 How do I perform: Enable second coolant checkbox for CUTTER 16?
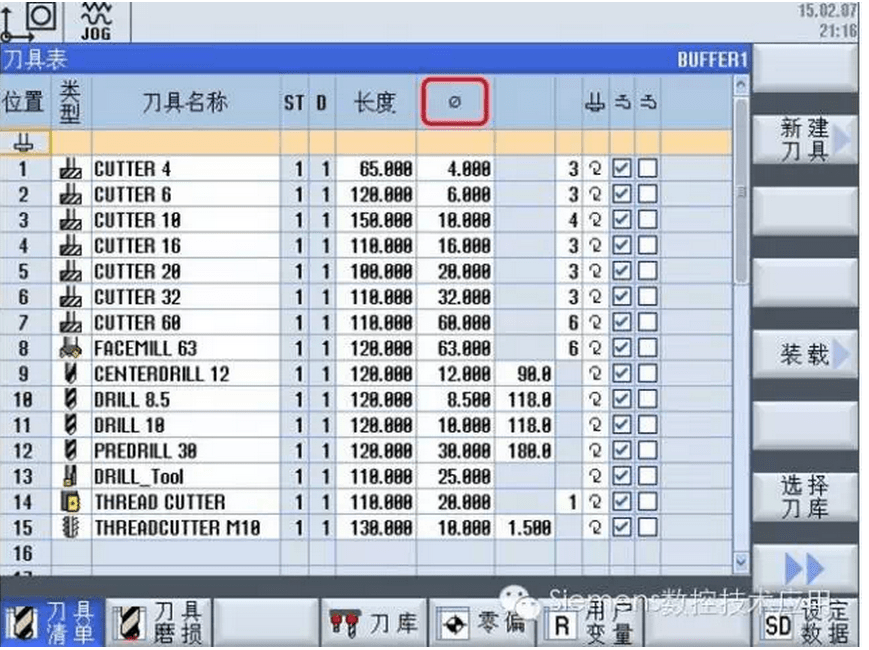click(647, 246)
